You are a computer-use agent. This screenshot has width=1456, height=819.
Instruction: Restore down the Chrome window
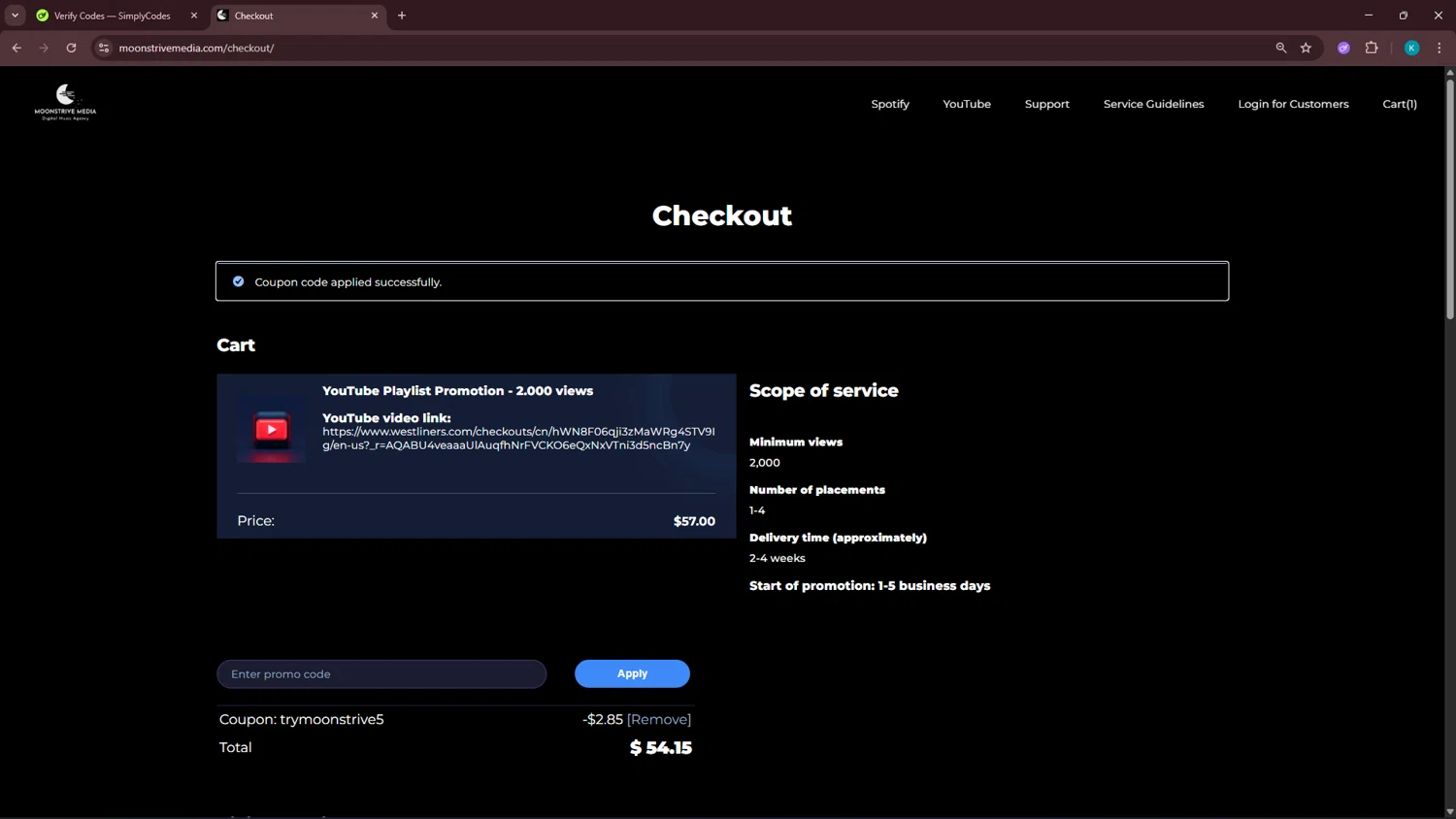click(1404, 16)
